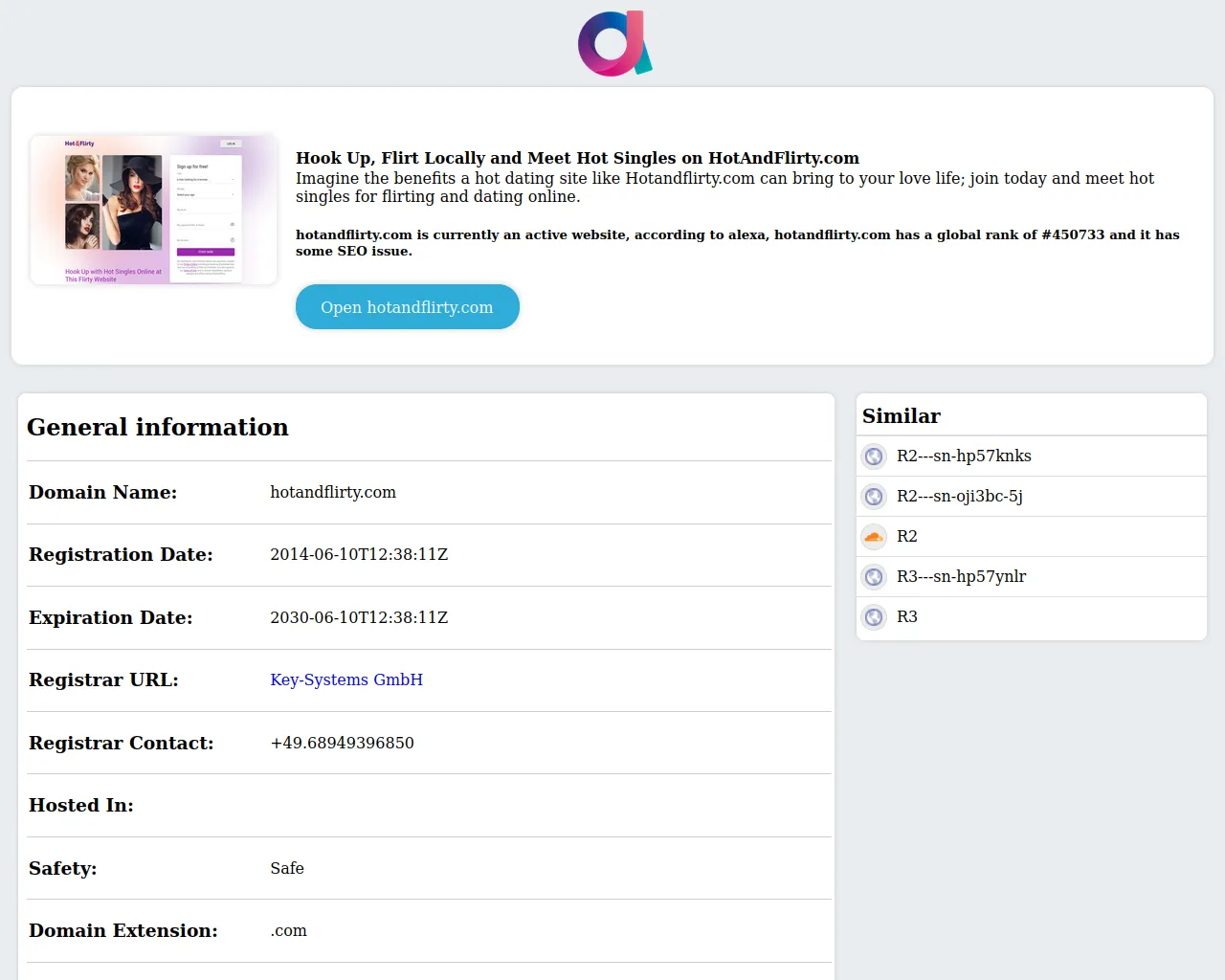This screenshot has height=980, width=1225.
Task: Click the site logo at the top
Action: coord(614,44)
